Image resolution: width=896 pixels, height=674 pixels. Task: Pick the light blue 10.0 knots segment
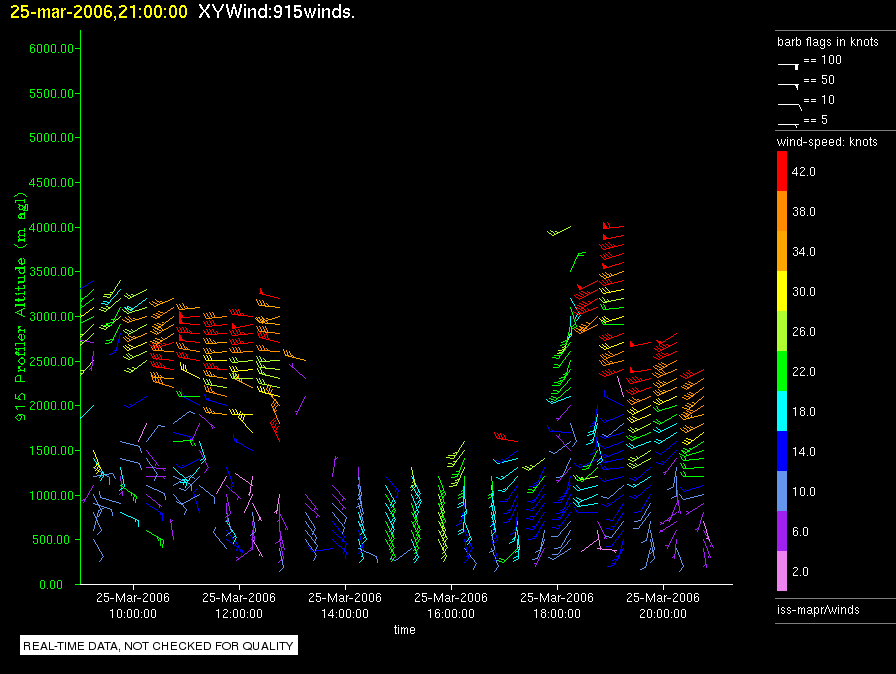pyautogui.click(x=782, y=491)
